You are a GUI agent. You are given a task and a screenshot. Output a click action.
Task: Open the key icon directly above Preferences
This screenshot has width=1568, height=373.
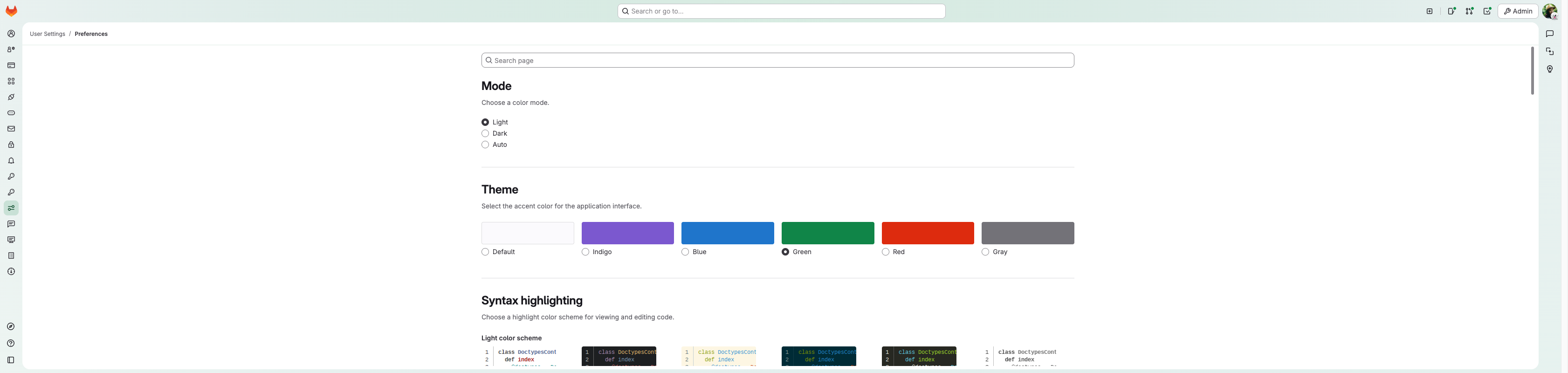[11, 192]
